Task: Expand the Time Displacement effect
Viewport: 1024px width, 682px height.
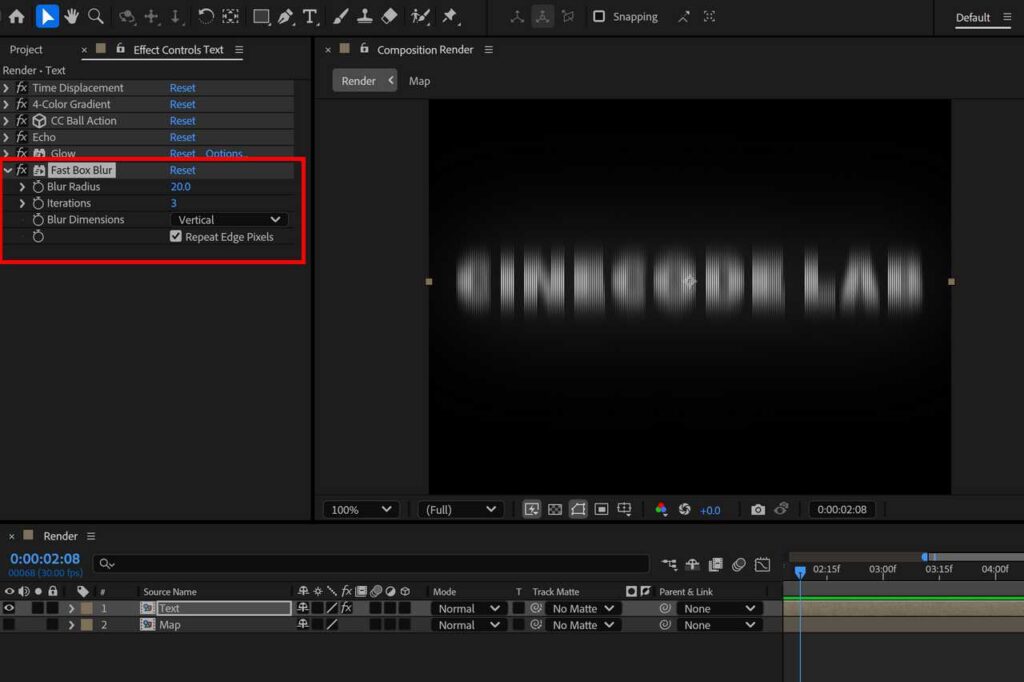Action: click(x=7, y=88)
